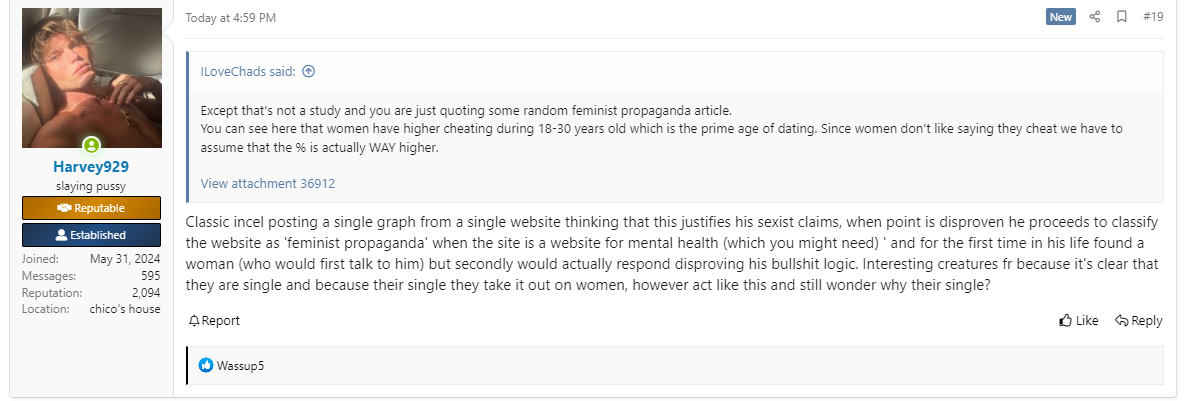The width and height of the screenshot is (1185, 401).
Task: Click the up-arrow icon beside ILoveChads said
Action: pos(308,71)
